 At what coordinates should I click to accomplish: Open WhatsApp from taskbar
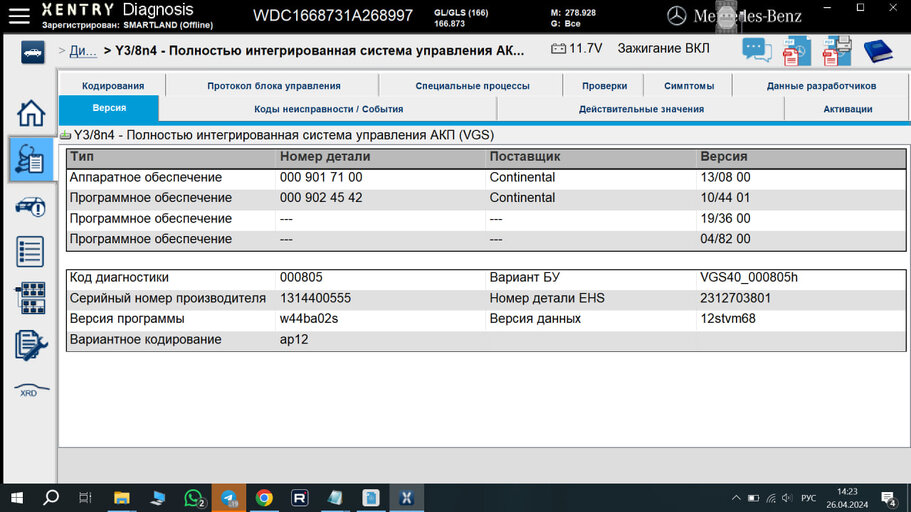point(193,498)
